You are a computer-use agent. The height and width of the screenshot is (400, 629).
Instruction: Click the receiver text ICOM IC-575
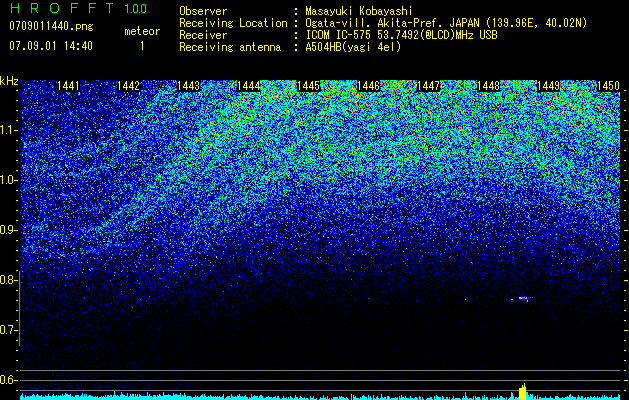(339, 35)
